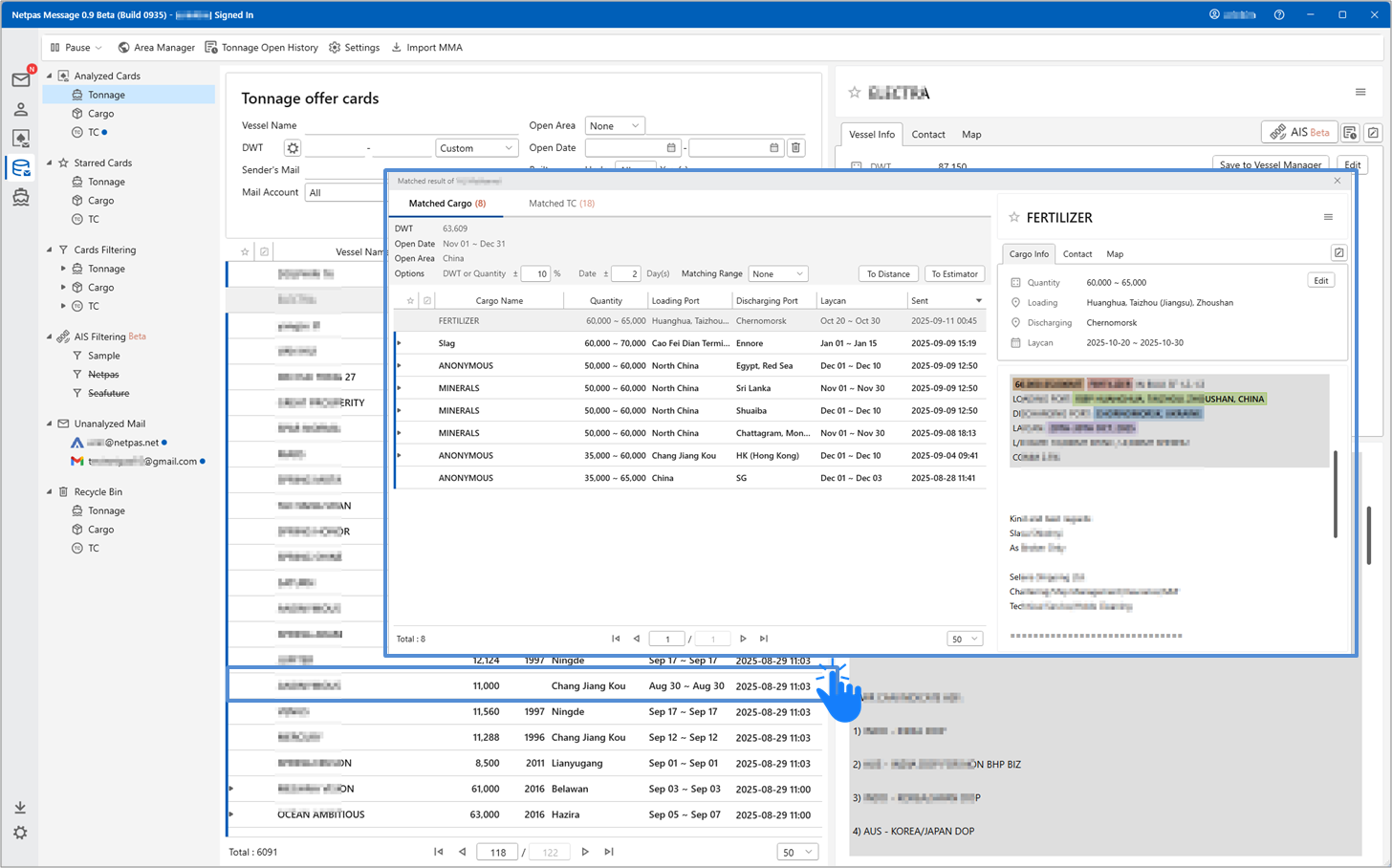Open the Contact tab in cargo panel
Image resolution: width=1392 pixels, height=868 pixels.
point(1077,254)
